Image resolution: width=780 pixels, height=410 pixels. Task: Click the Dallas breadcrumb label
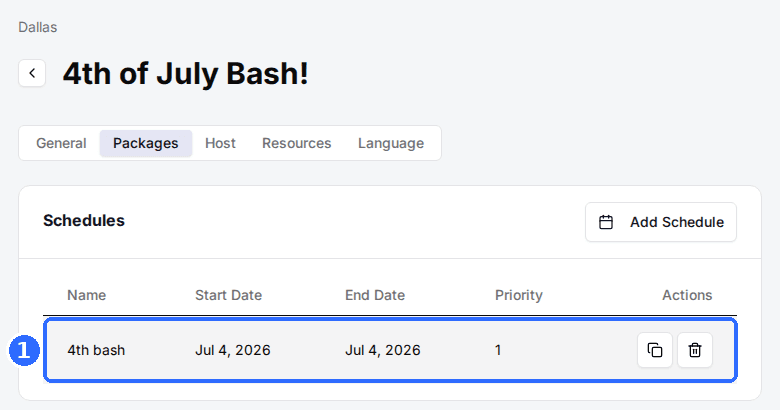[x=38, y=27]
